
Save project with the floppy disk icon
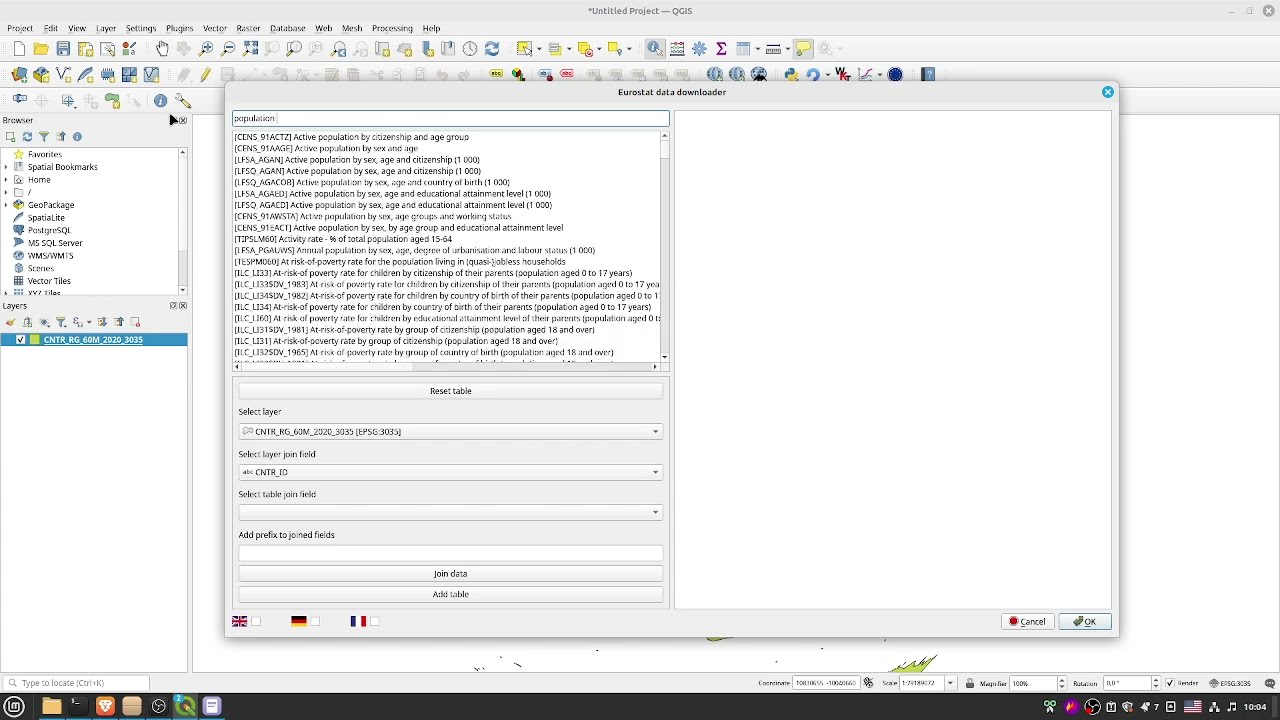coord(63,48)
